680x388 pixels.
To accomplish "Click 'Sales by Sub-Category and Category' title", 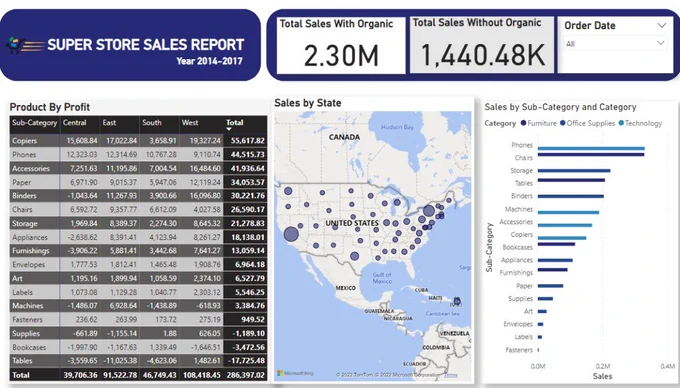I will point(560,107).
